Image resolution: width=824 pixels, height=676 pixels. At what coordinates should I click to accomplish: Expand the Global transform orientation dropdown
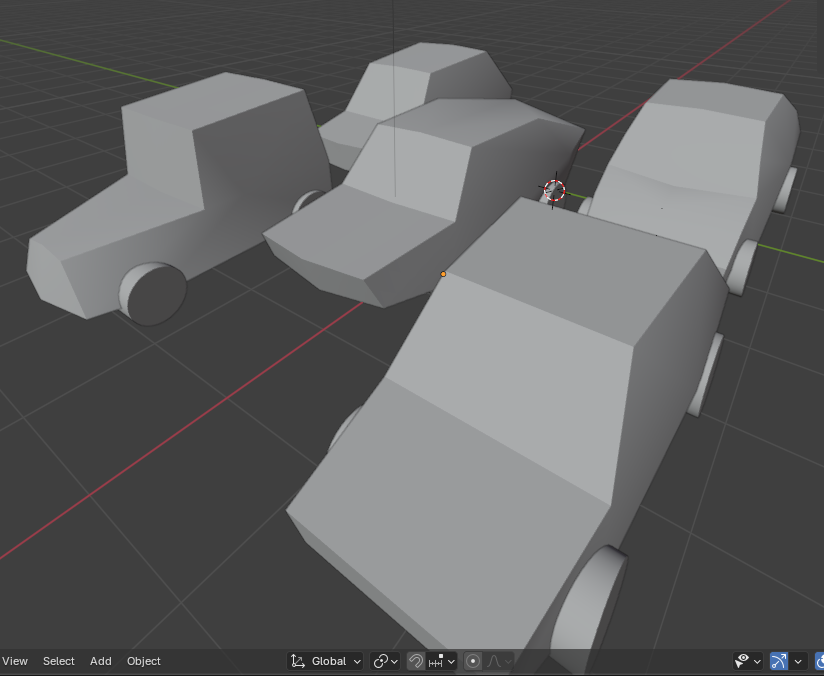click(x=326, y=661)
